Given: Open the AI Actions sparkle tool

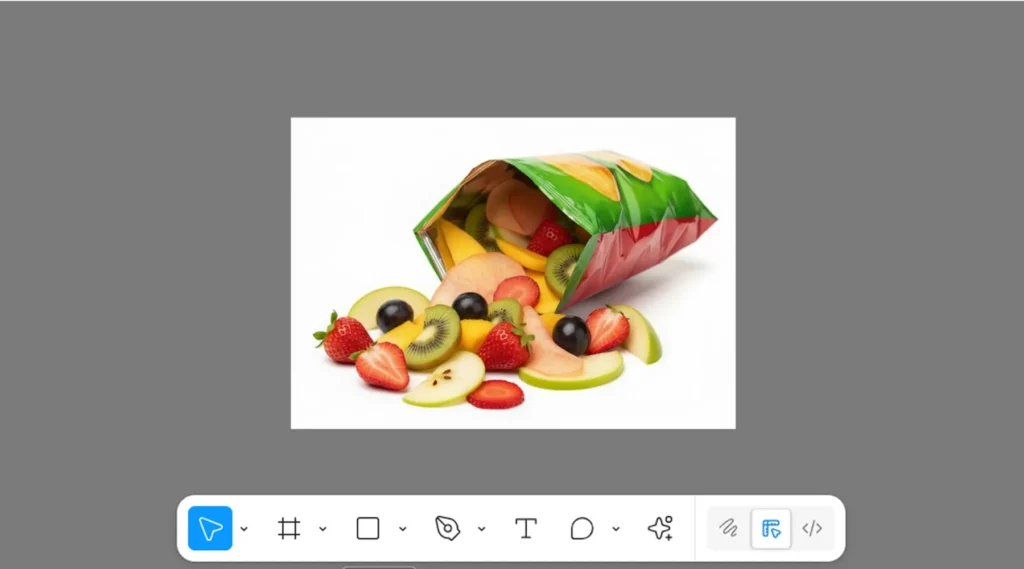Looking at the screenshot, I should [x=660, y=528].
